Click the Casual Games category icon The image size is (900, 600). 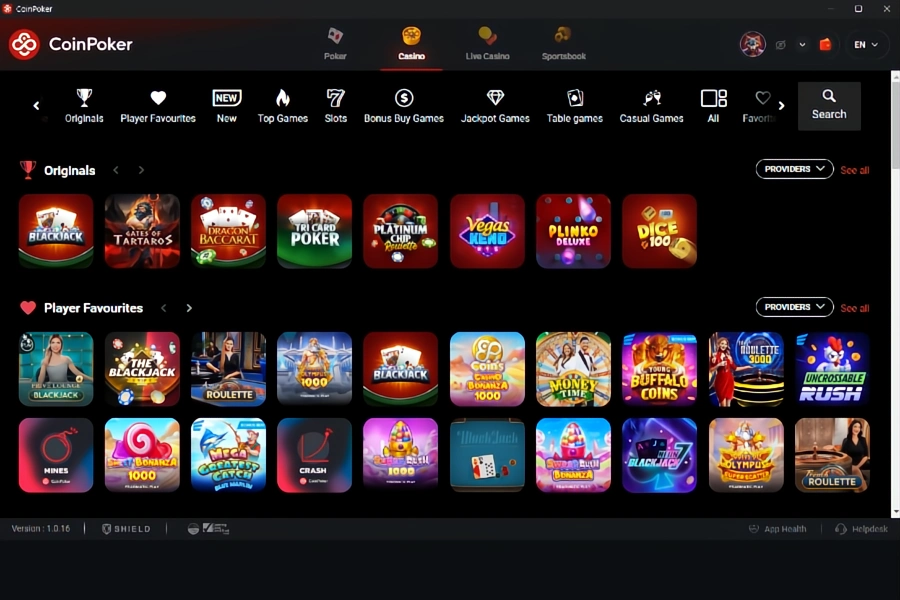(x=651, y=98)
